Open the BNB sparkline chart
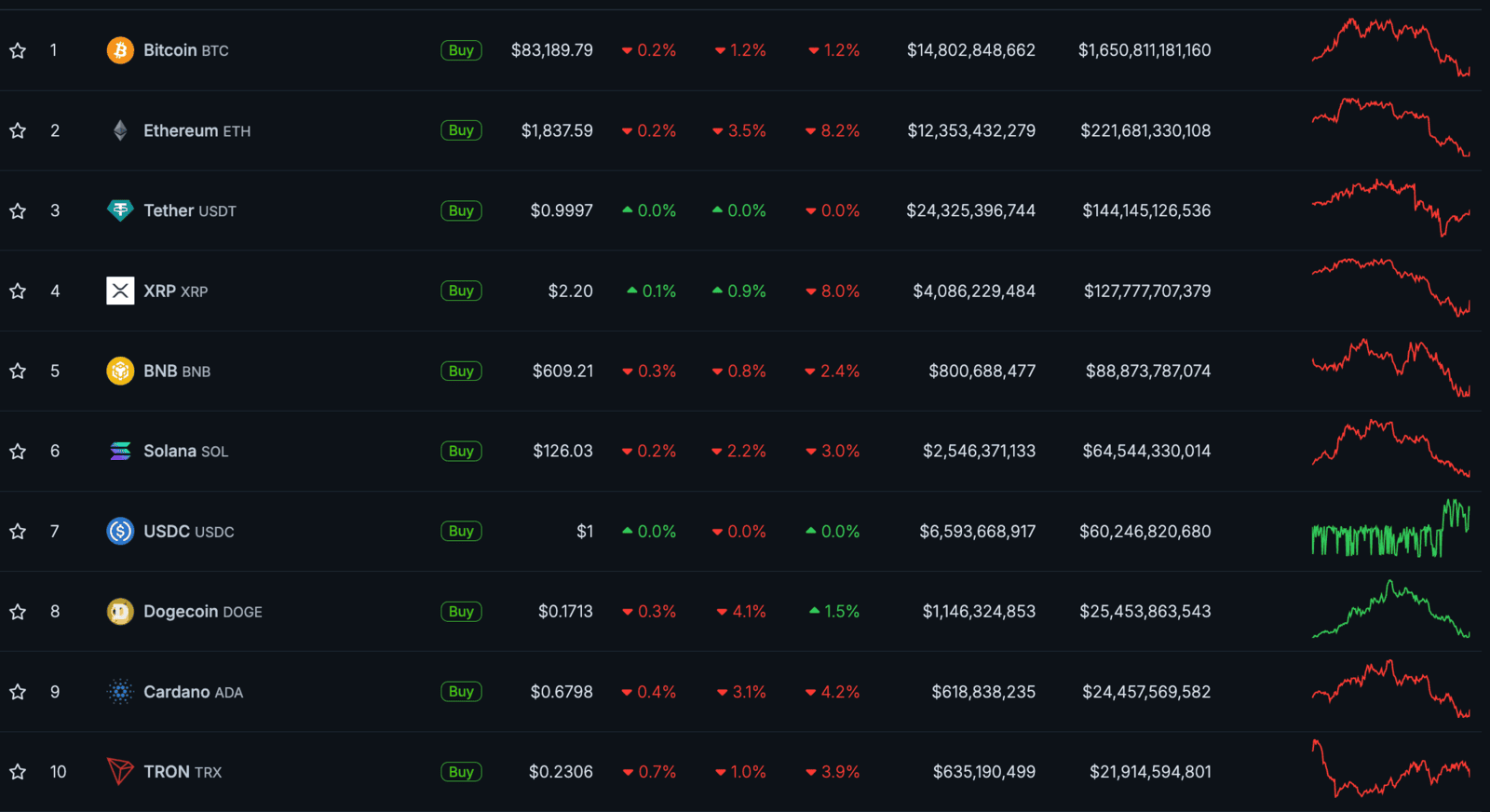Viewport: 1490px width, 812px height. [1391, 368]
